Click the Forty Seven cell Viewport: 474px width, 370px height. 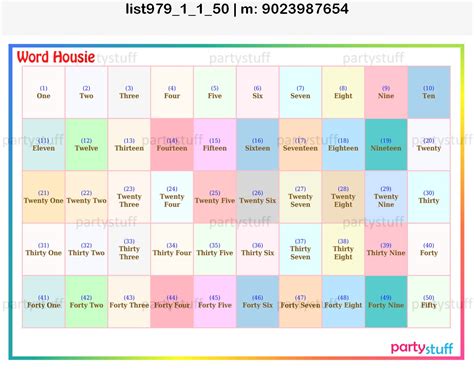[300, 302]
